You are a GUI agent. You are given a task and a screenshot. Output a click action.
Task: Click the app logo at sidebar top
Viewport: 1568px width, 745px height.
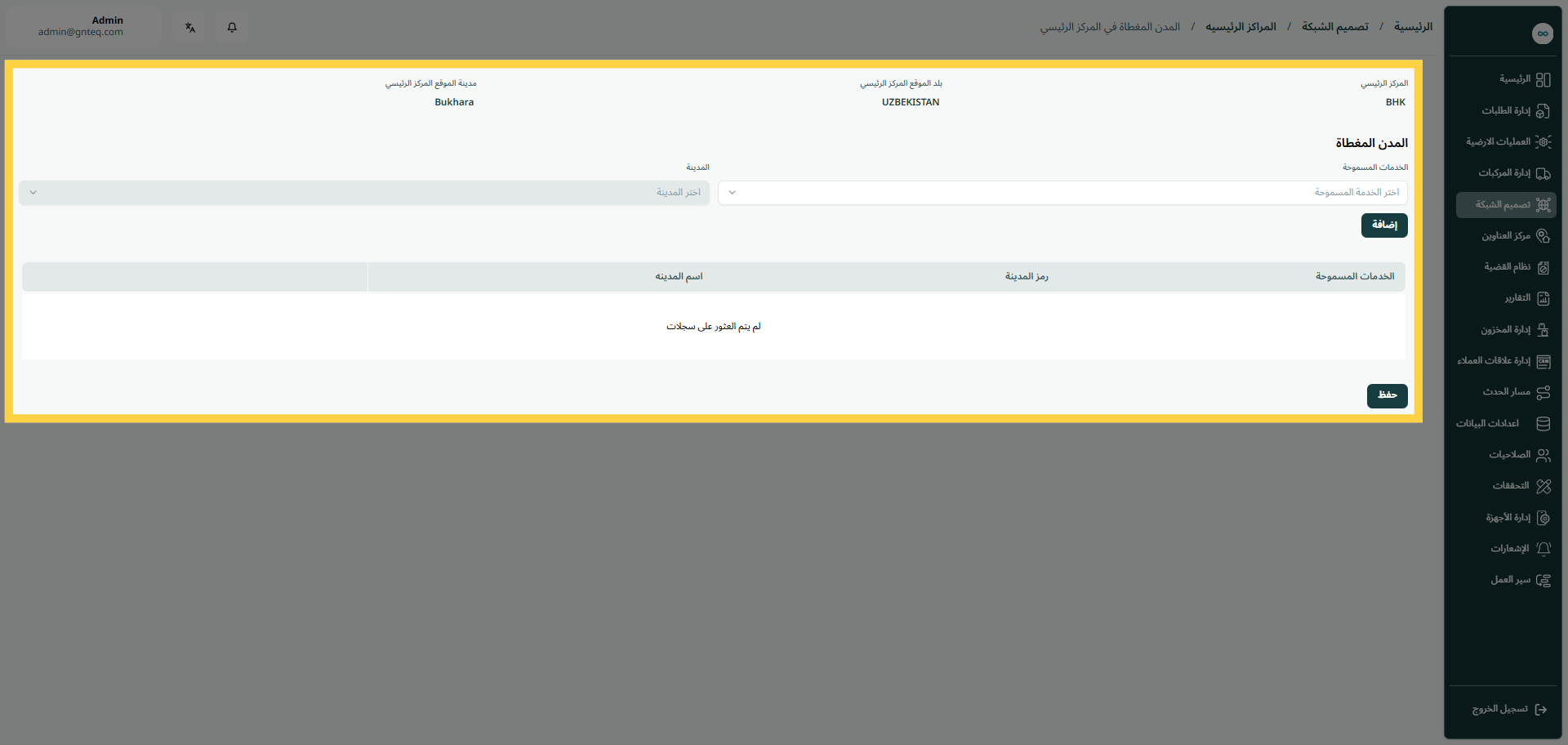pos(1542,33)
